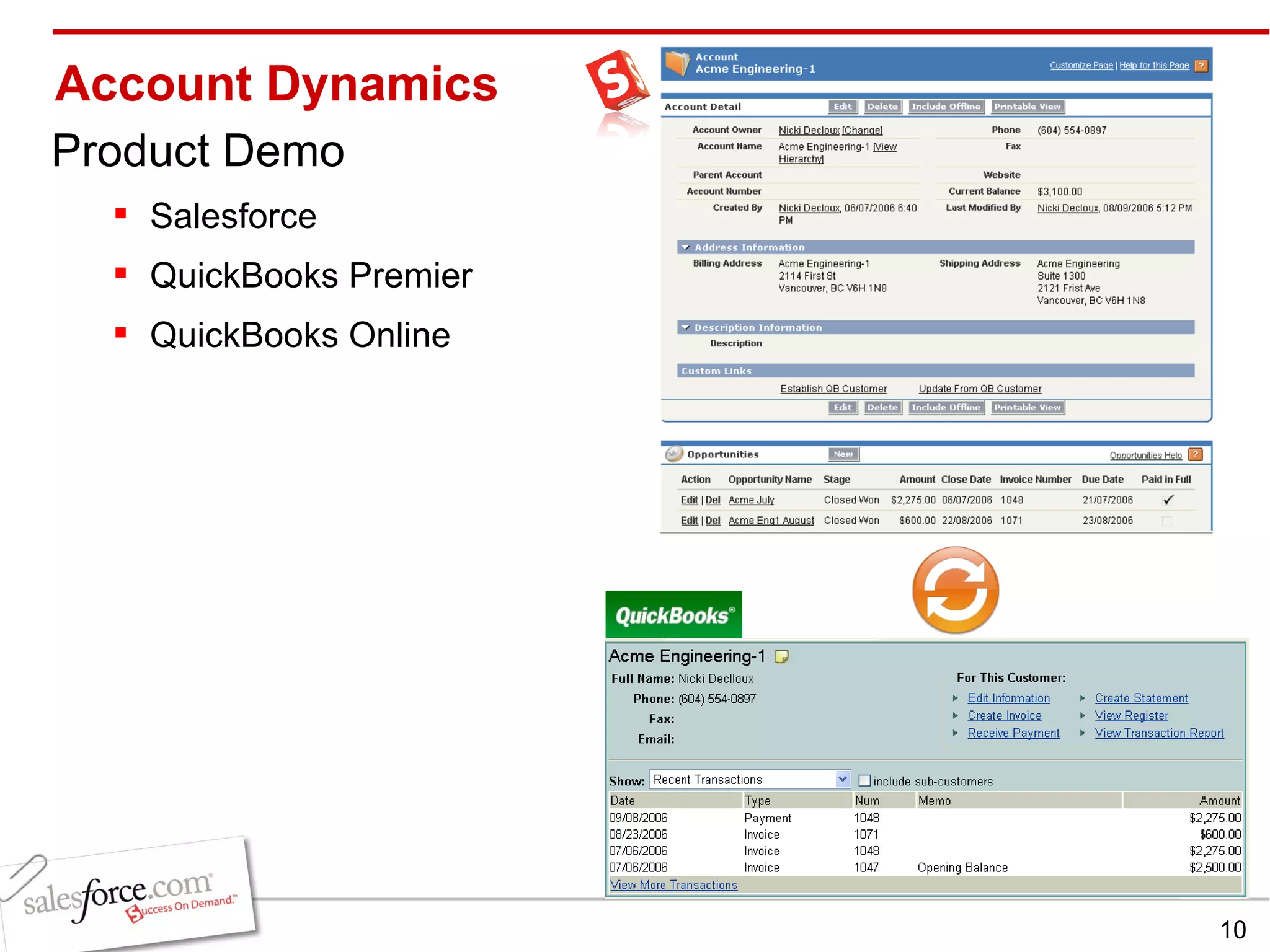1270x952 pixels.
Task: Click Del for the Acme July opportunity
Action: tap(713, 500)
